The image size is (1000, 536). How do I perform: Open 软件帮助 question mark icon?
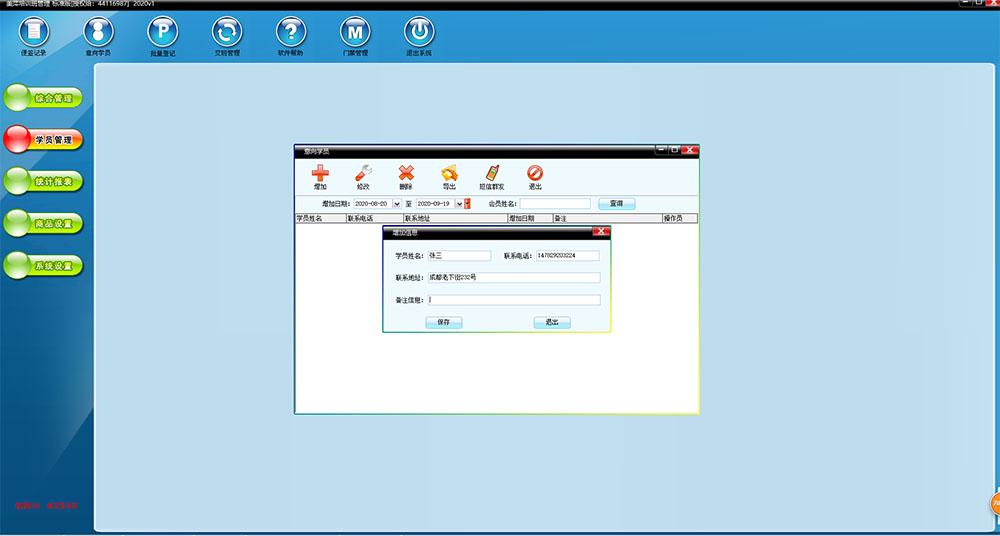click(x=291, y=32)
